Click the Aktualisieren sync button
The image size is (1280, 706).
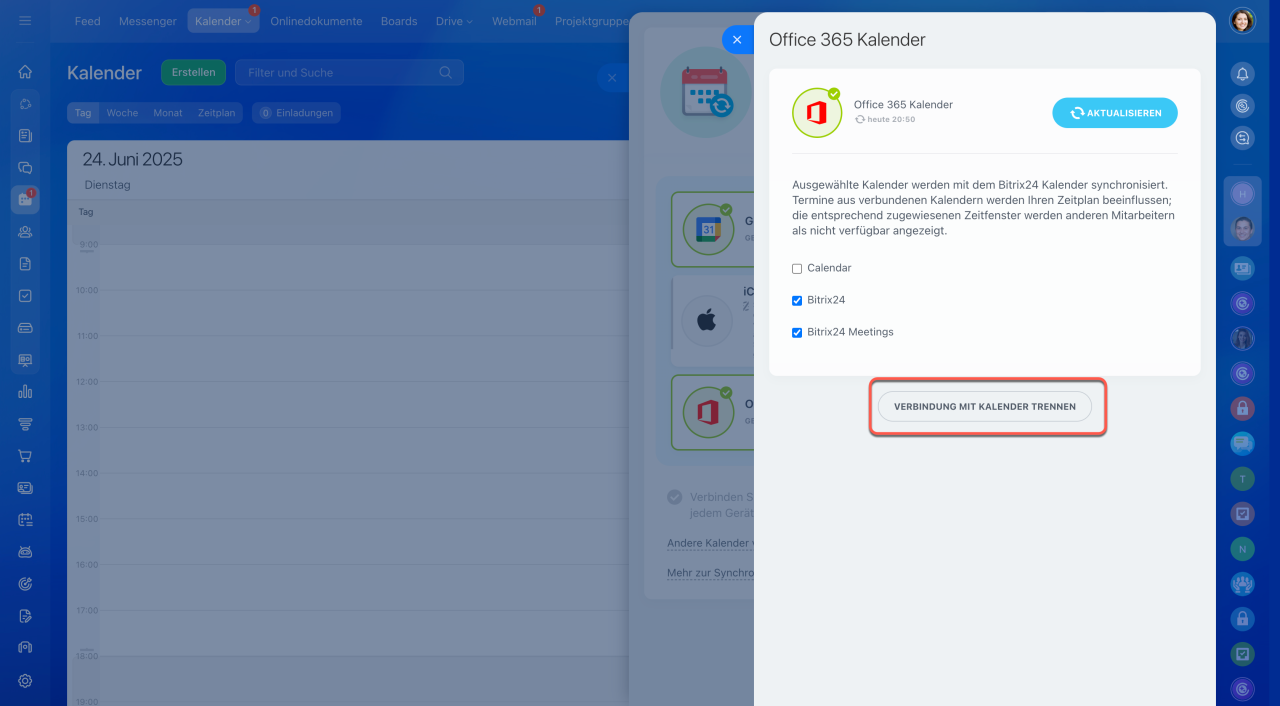tap(1115, 113)
